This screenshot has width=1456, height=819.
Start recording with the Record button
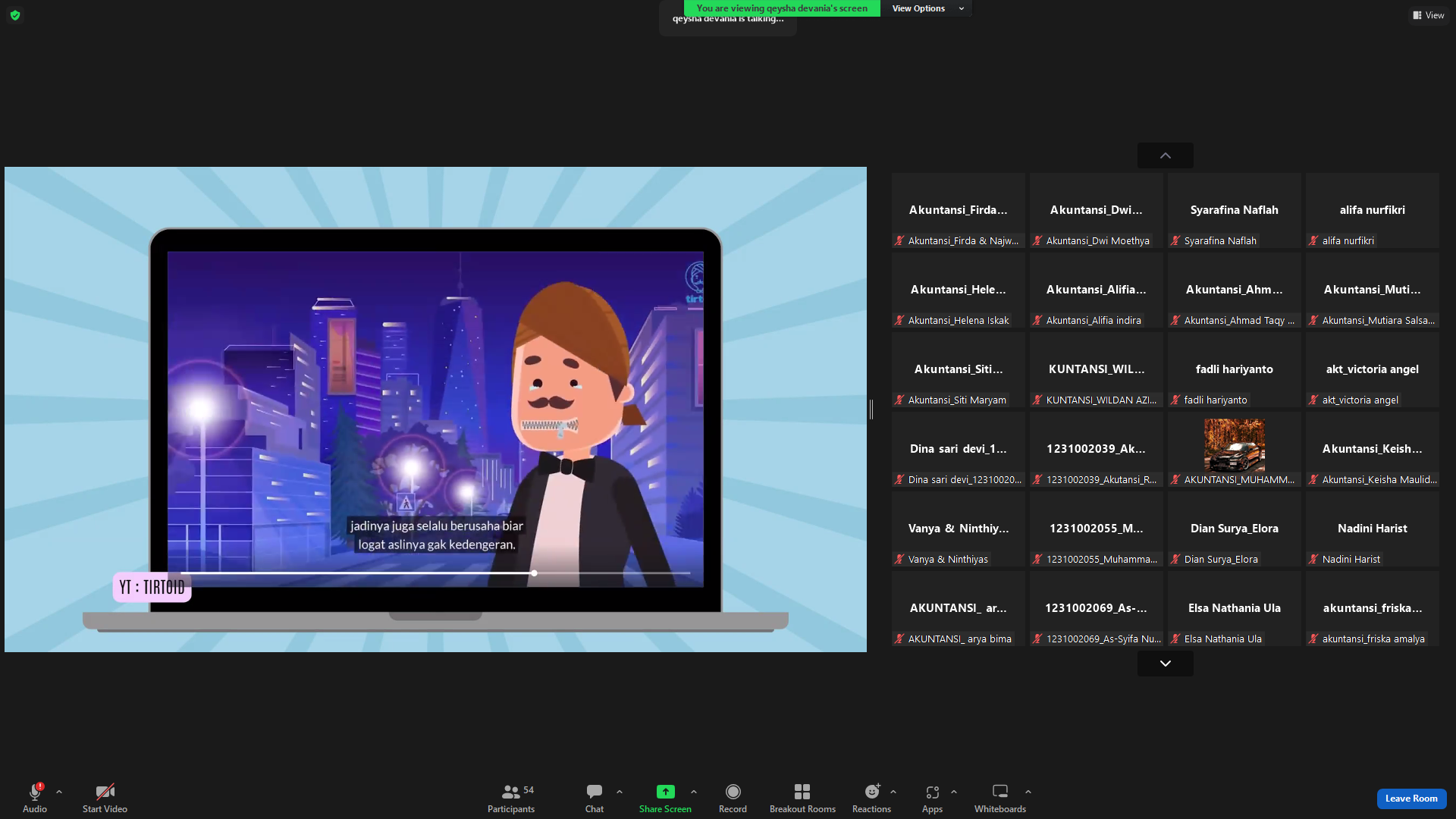(733, 798)
